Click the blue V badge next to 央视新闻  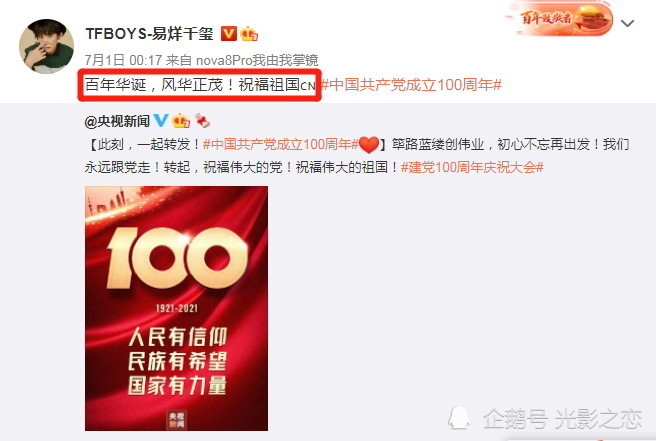161,121
